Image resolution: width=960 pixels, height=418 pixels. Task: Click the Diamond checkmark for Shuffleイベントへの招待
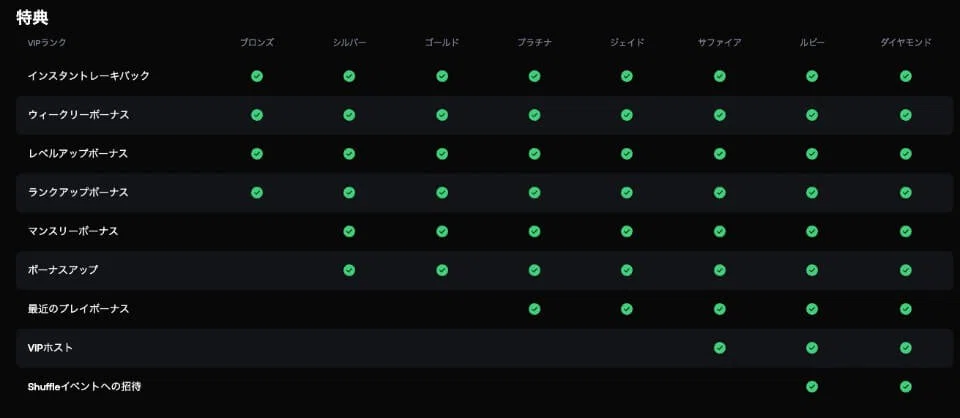click(905, 386)
